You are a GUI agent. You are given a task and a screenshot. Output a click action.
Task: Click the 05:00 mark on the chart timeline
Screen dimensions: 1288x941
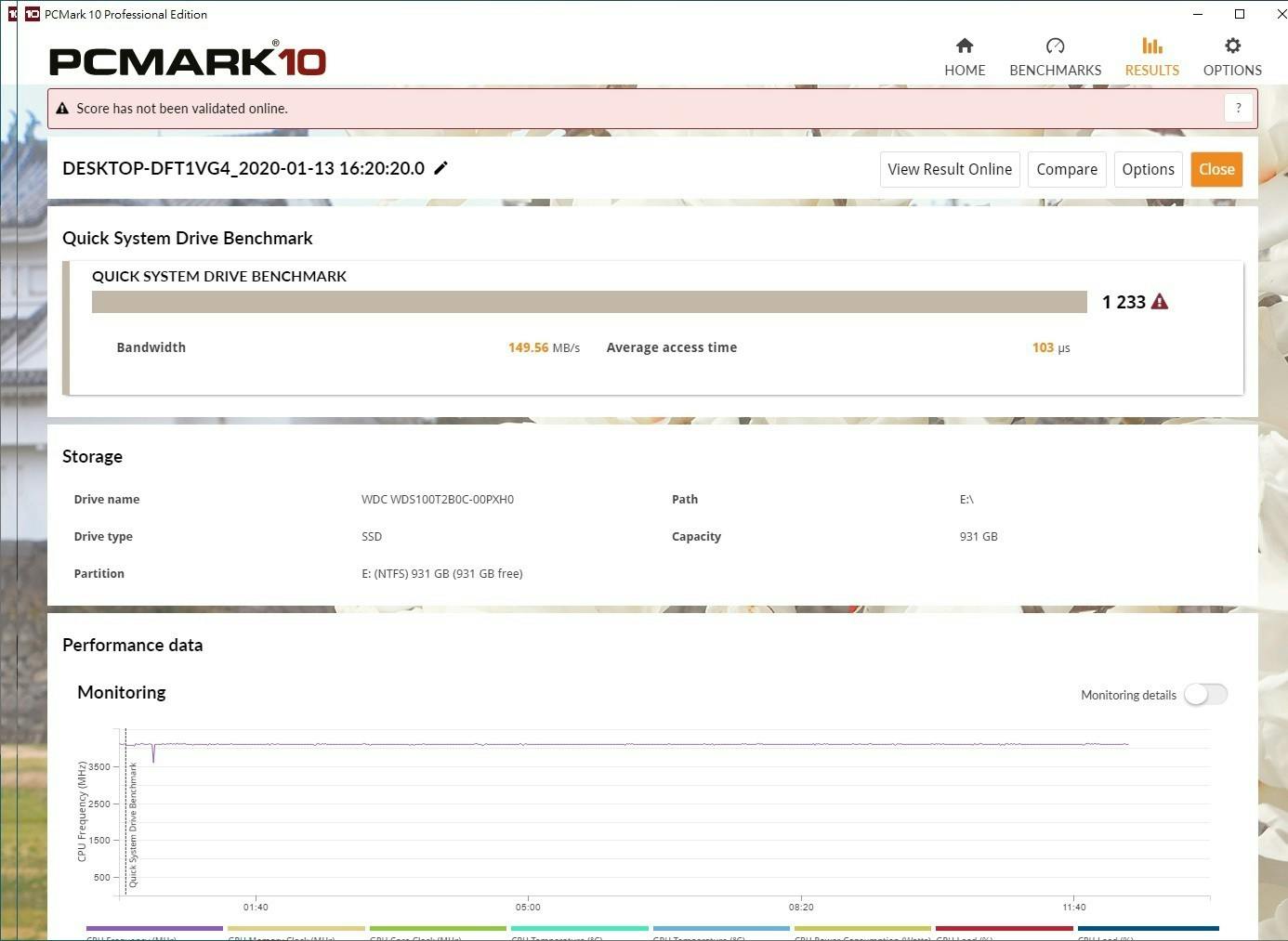528,907
